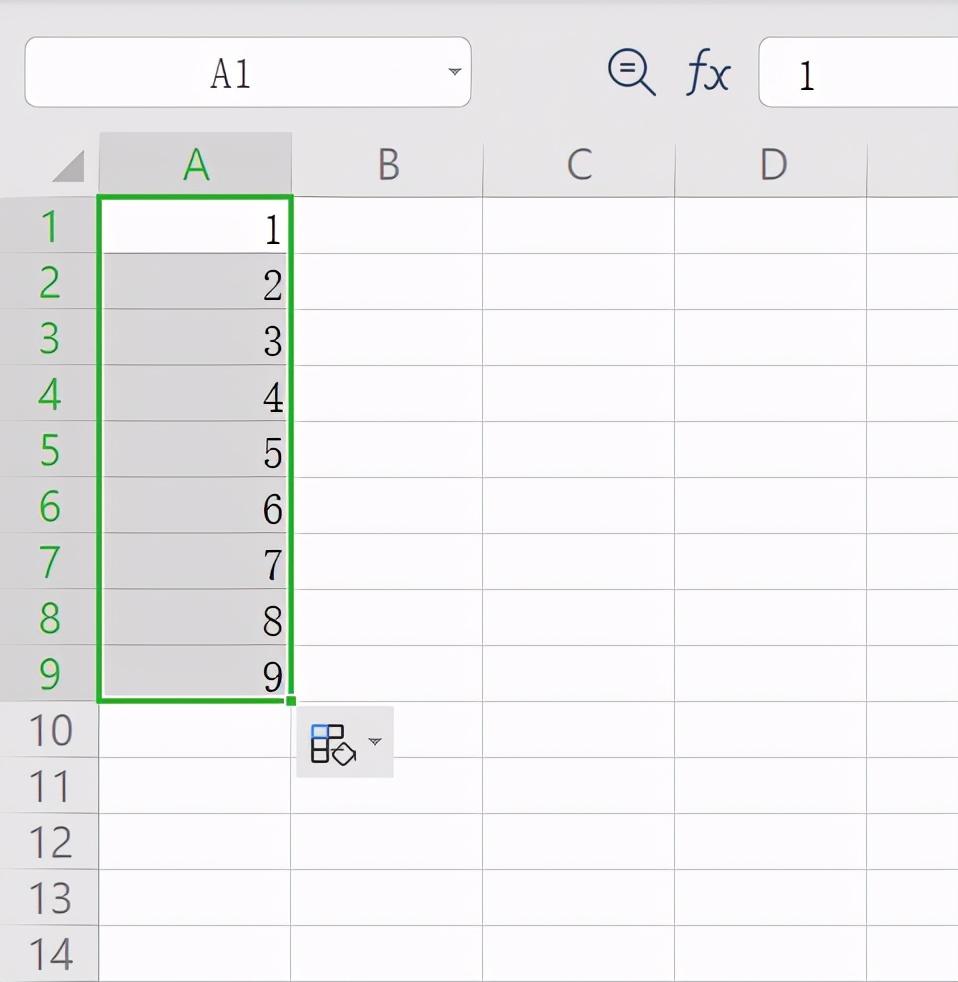Viewport: 958px width, 982px height.
Task: Click cell A9 containing 9
Action: tap(196, 675)
